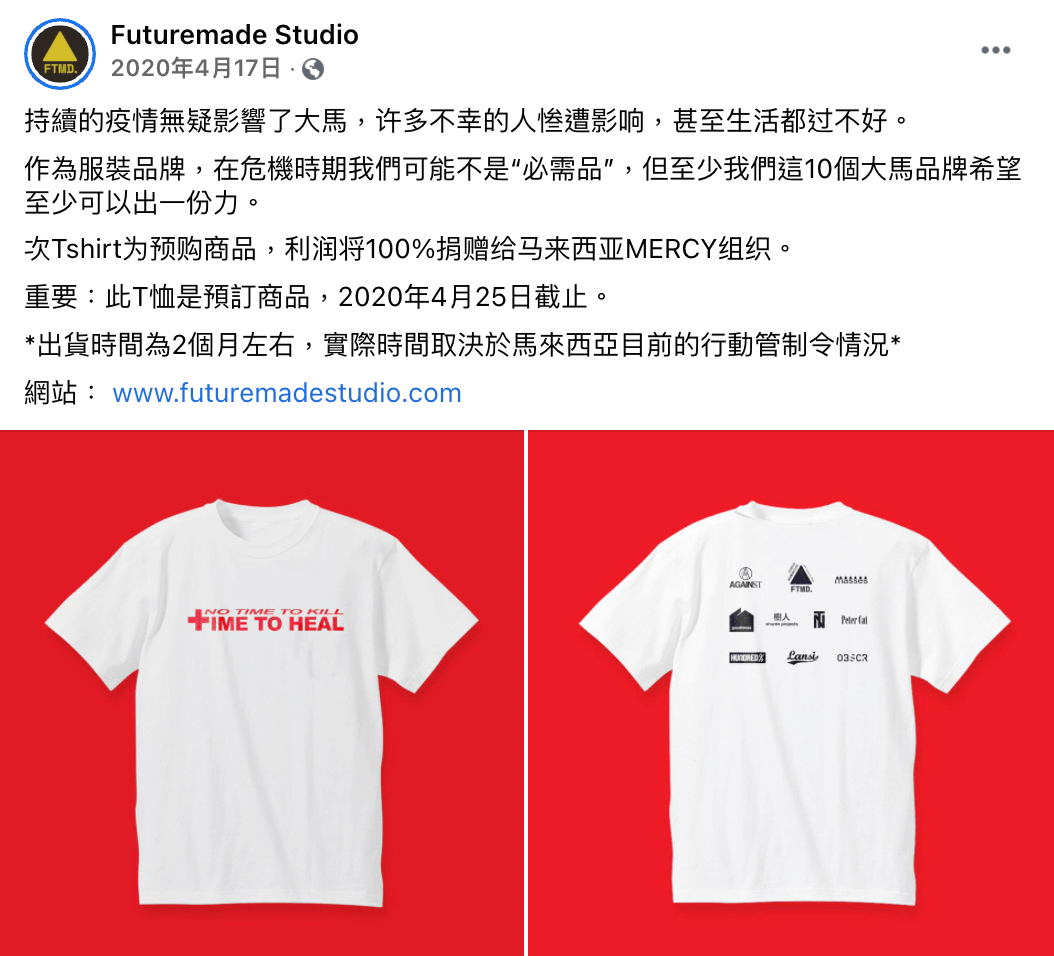
Task: Click the red TIME TO HEAL slogan
Action: pos(266,620)
